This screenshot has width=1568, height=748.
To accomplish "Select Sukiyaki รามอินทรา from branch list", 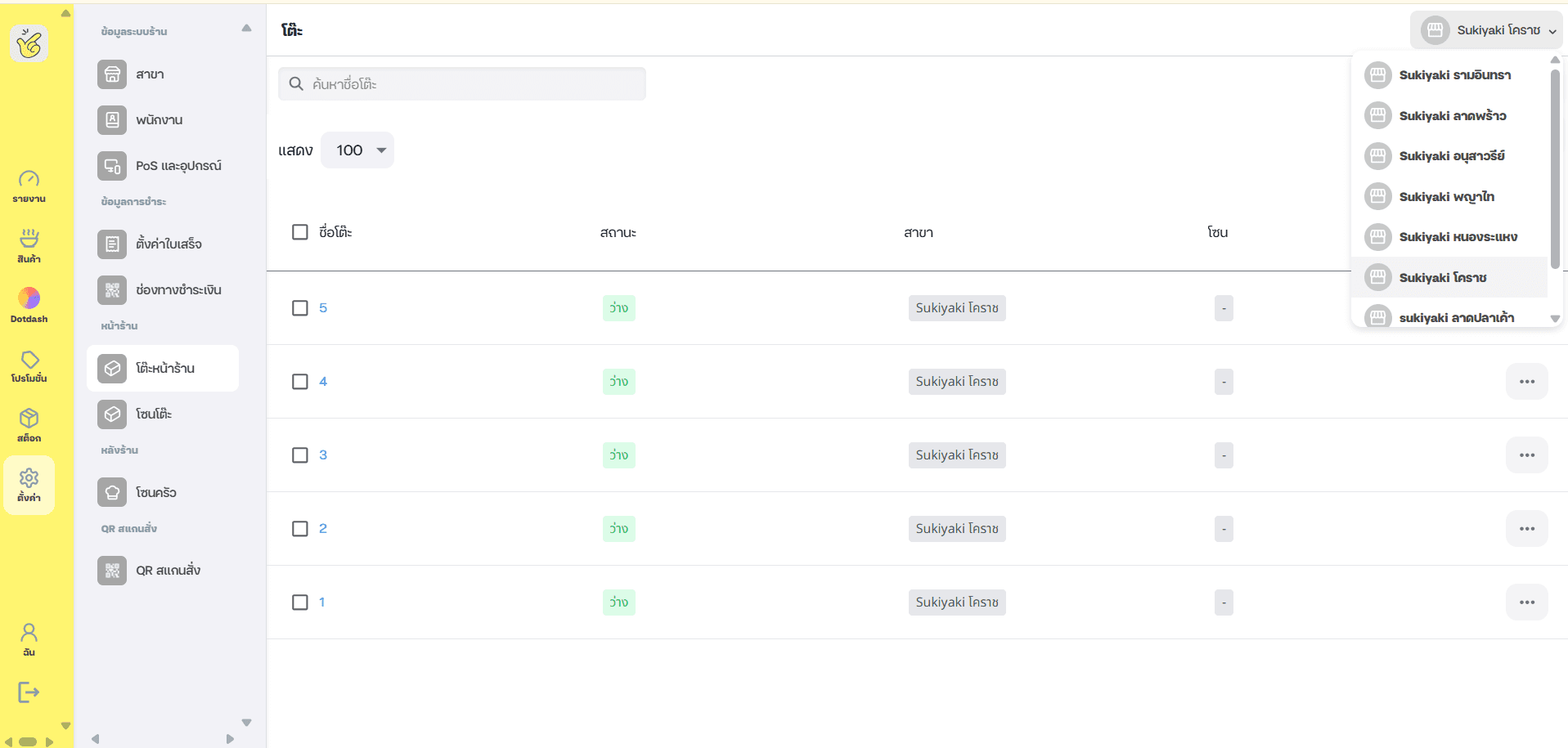I will coord(1449,75).
